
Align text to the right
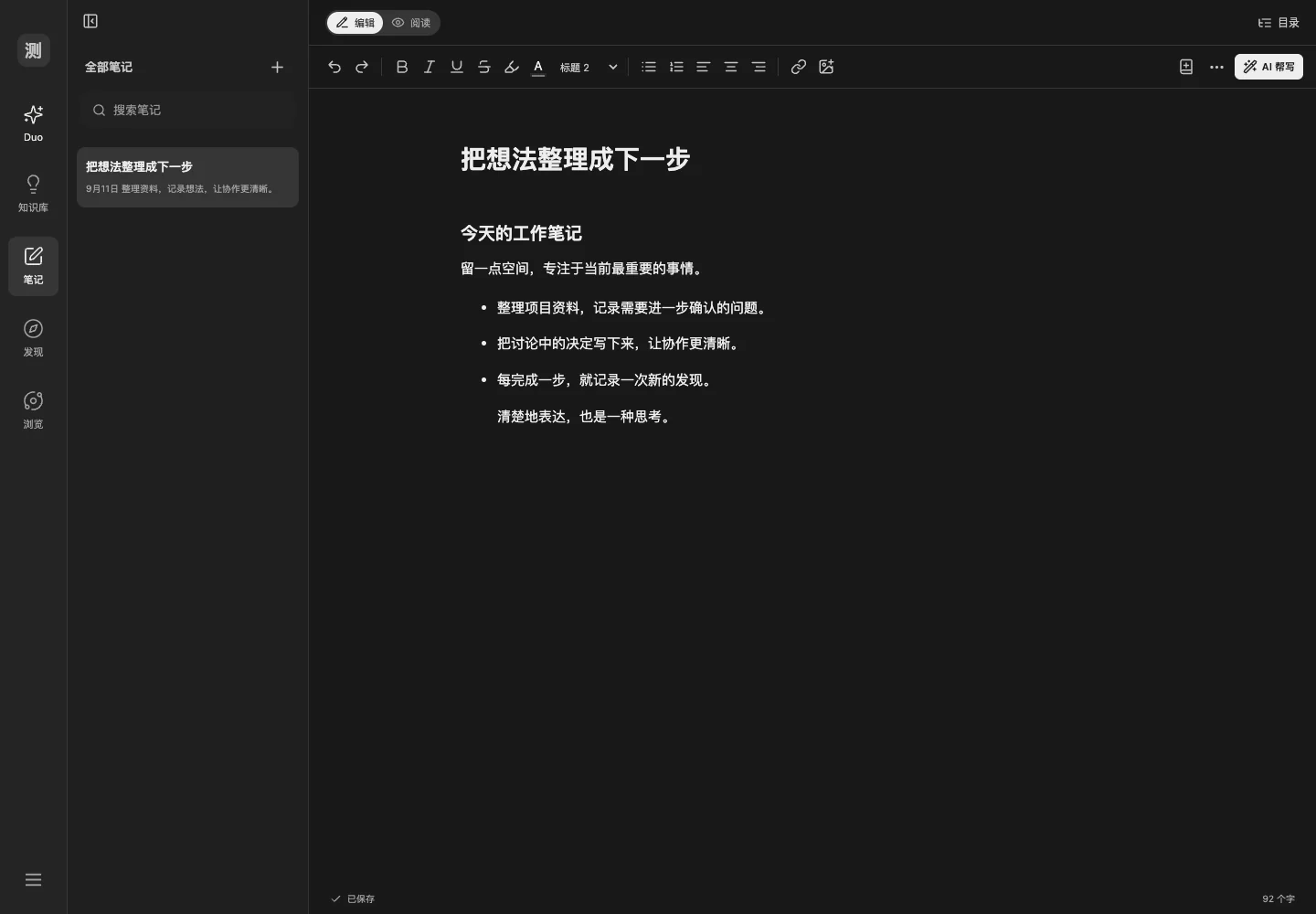[759, 67]
